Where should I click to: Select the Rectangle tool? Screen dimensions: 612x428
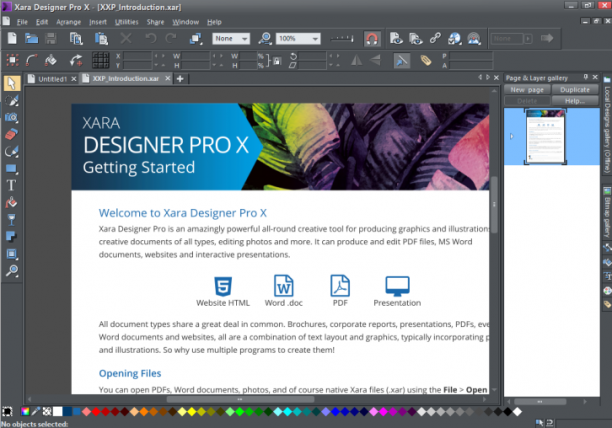click(x=11, y=169)
